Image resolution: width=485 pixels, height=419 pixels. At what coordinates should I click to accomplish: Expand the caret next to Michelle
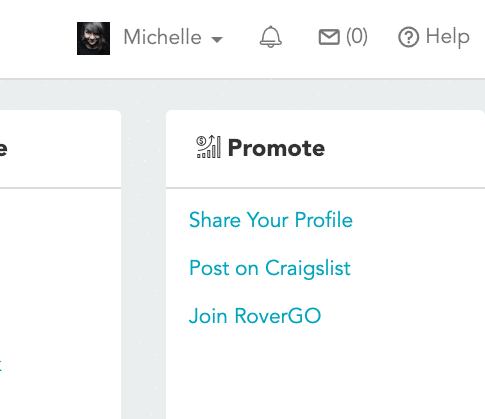tap(217, 40)
